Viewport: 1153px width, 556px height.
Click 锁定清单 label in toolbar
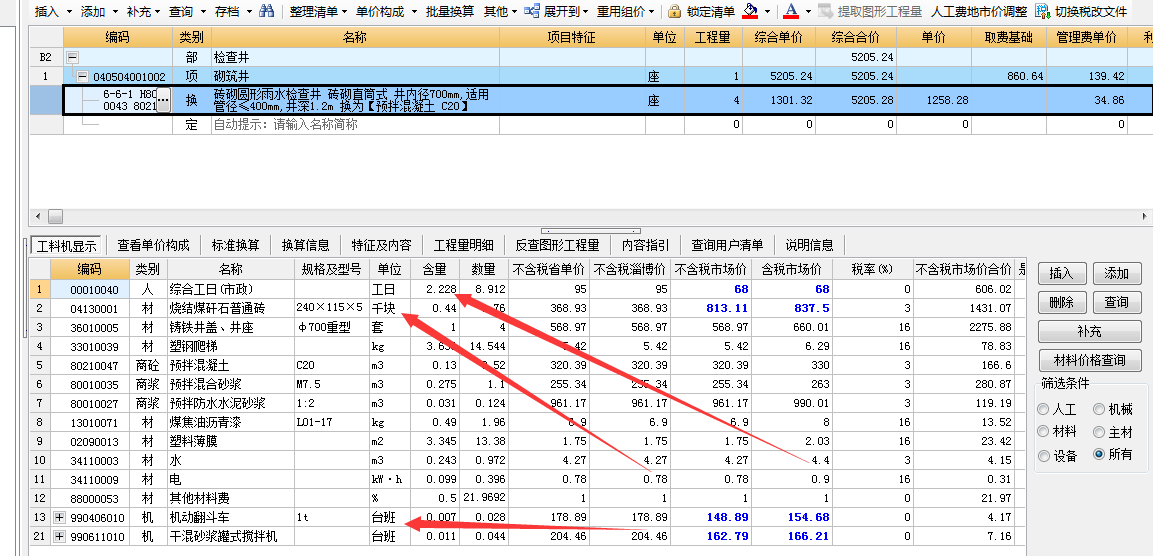click(x=710, y=12)
